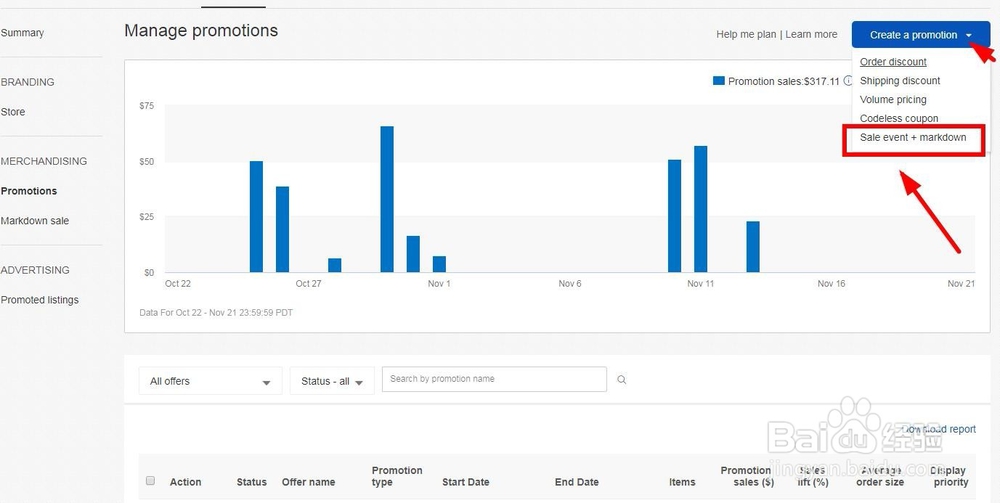This screenshot has height=503, width=1000.
Task: Click the blue Promotion sales legend square
Action: coord(719,81)
